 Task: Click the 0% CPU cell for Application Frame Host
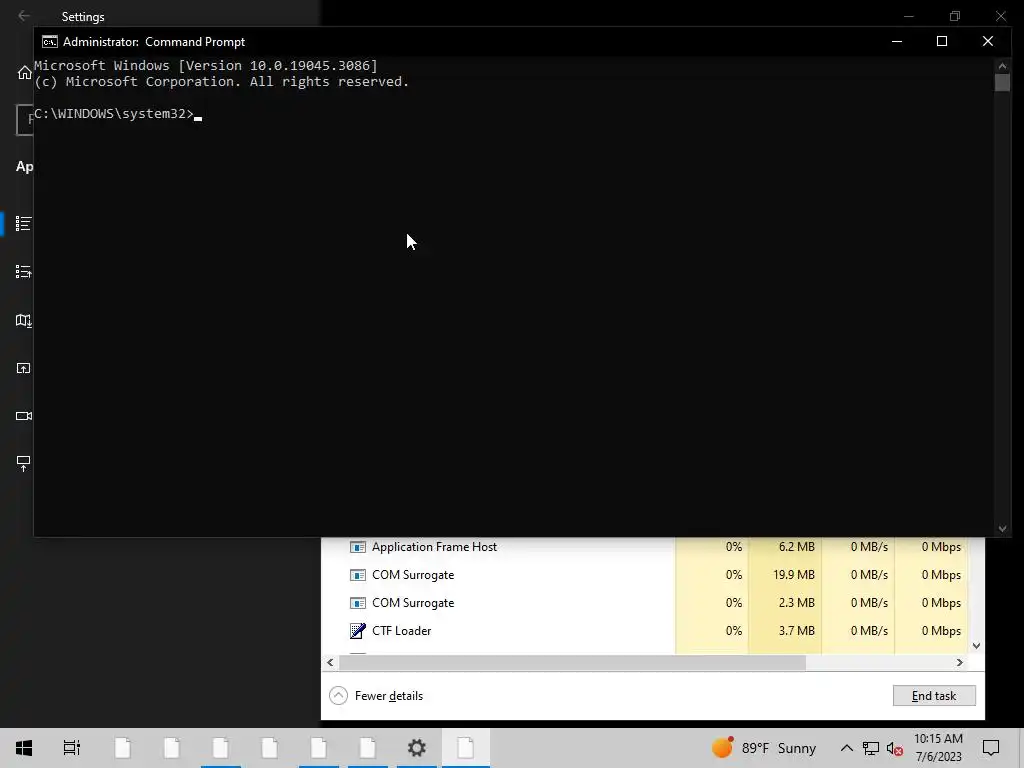coord(712,547)
